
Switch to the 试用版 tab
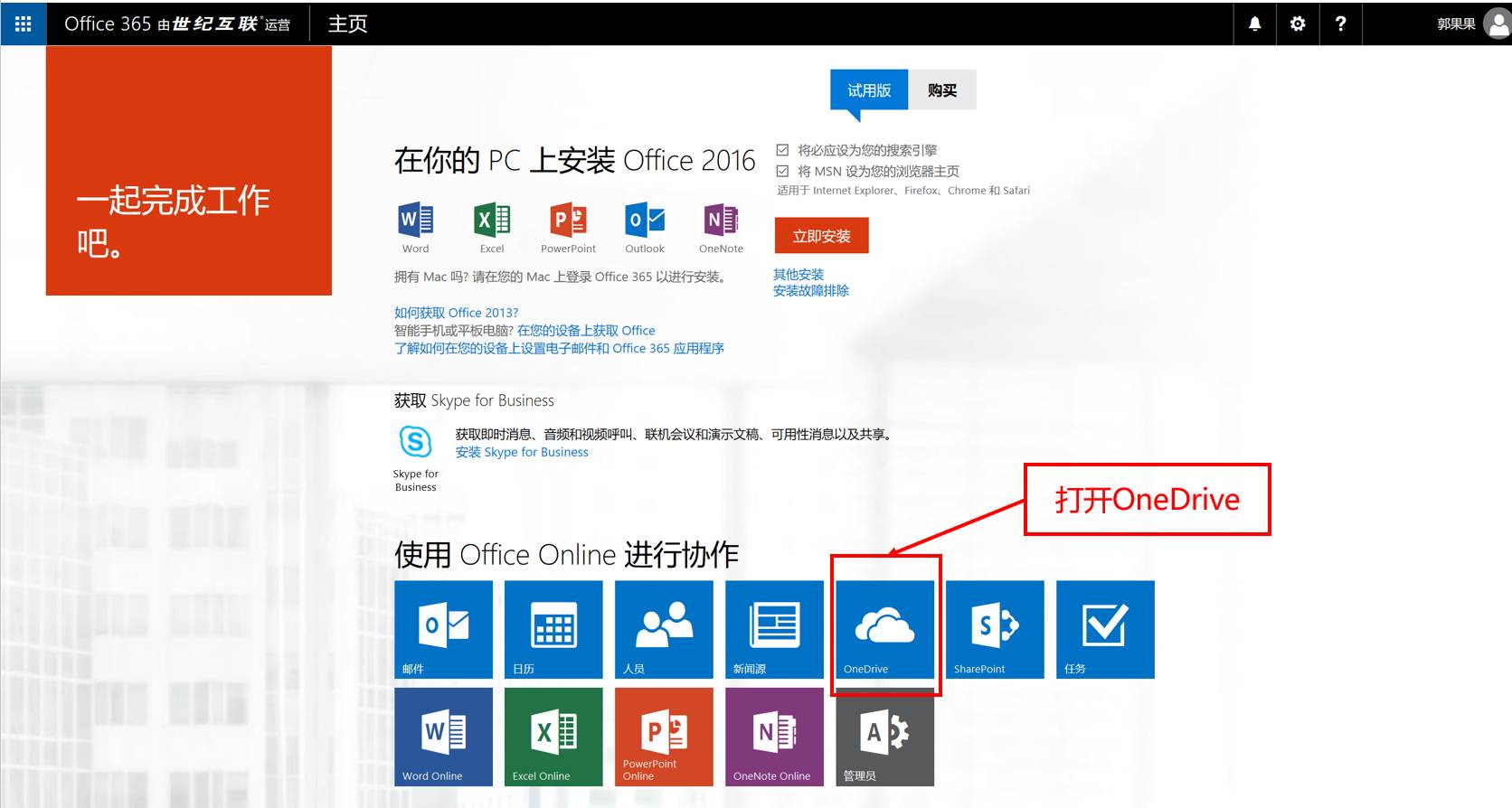pyautogui.click(x=869, y=90)
